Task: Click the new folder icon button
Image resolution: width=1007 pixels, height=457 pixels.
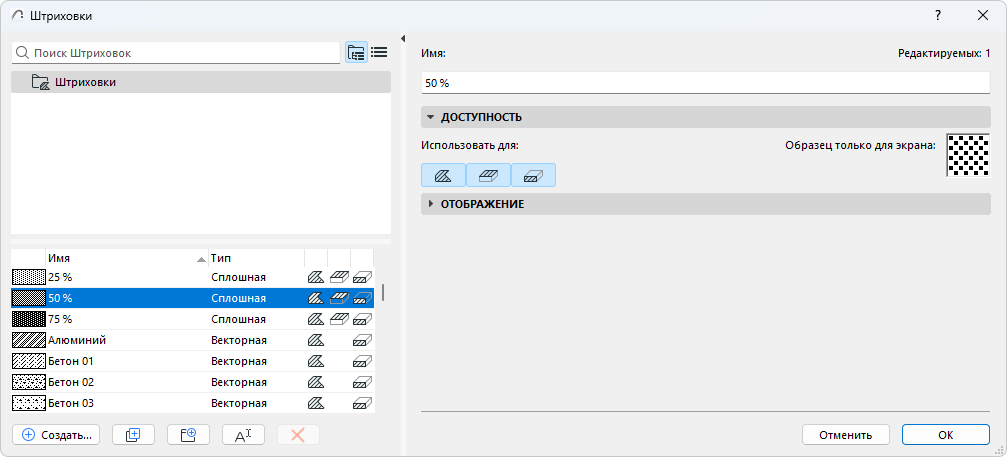Action: click(188, 435)
